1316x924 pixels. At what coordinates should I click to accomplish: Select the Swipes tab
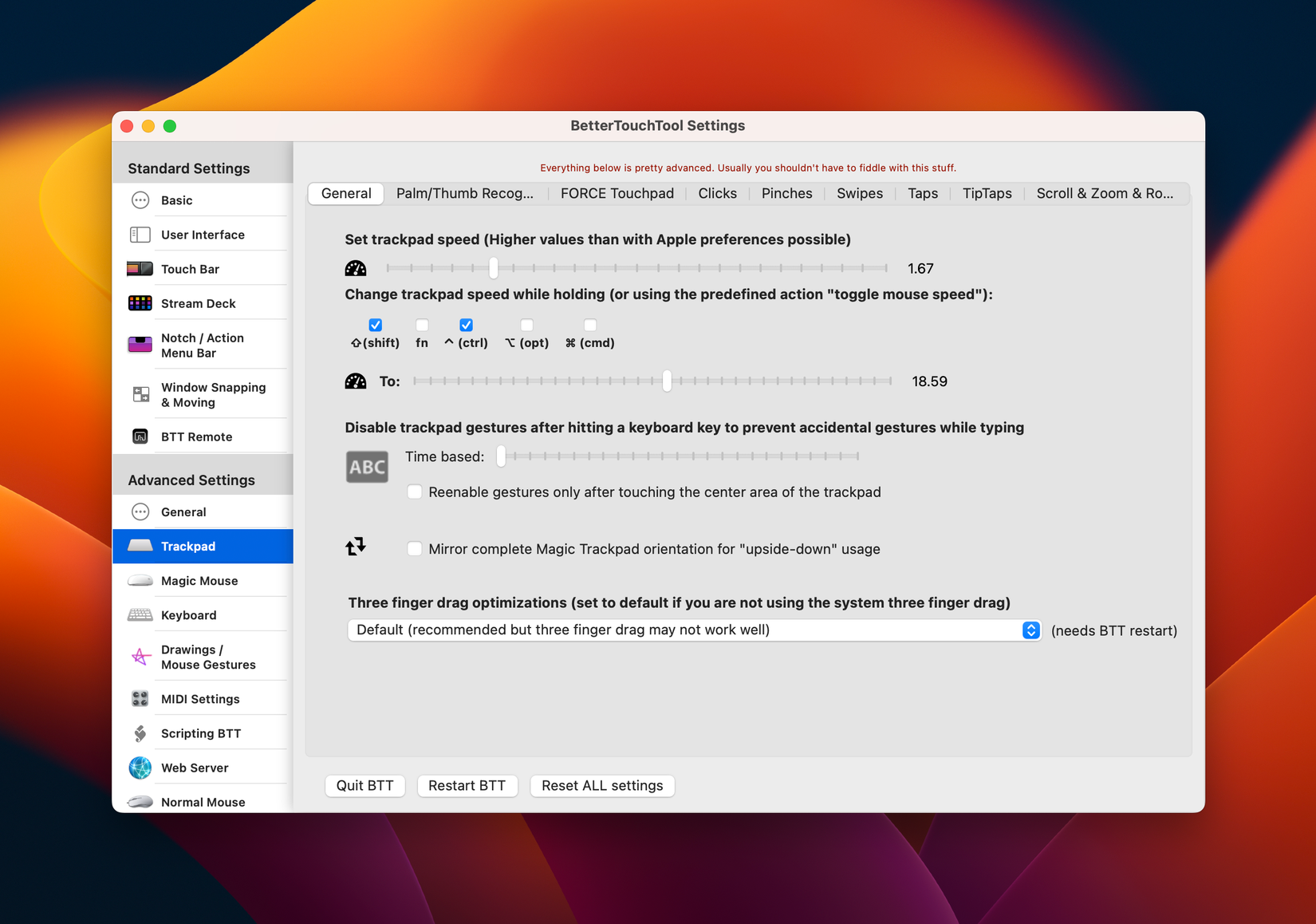click(x=860, y=193)
